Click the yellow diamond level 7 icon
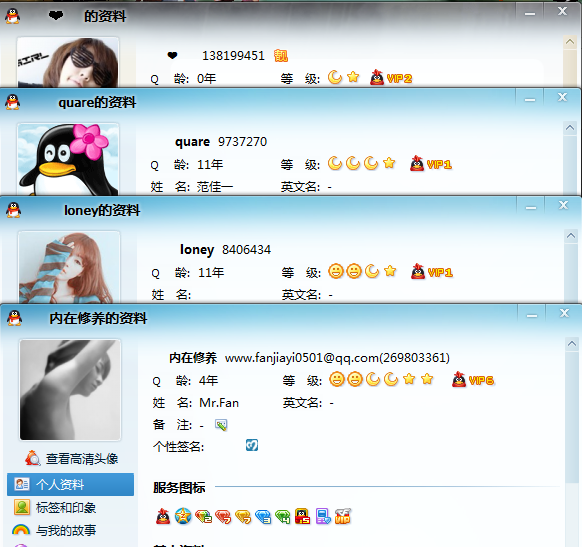 pos(243,517)
